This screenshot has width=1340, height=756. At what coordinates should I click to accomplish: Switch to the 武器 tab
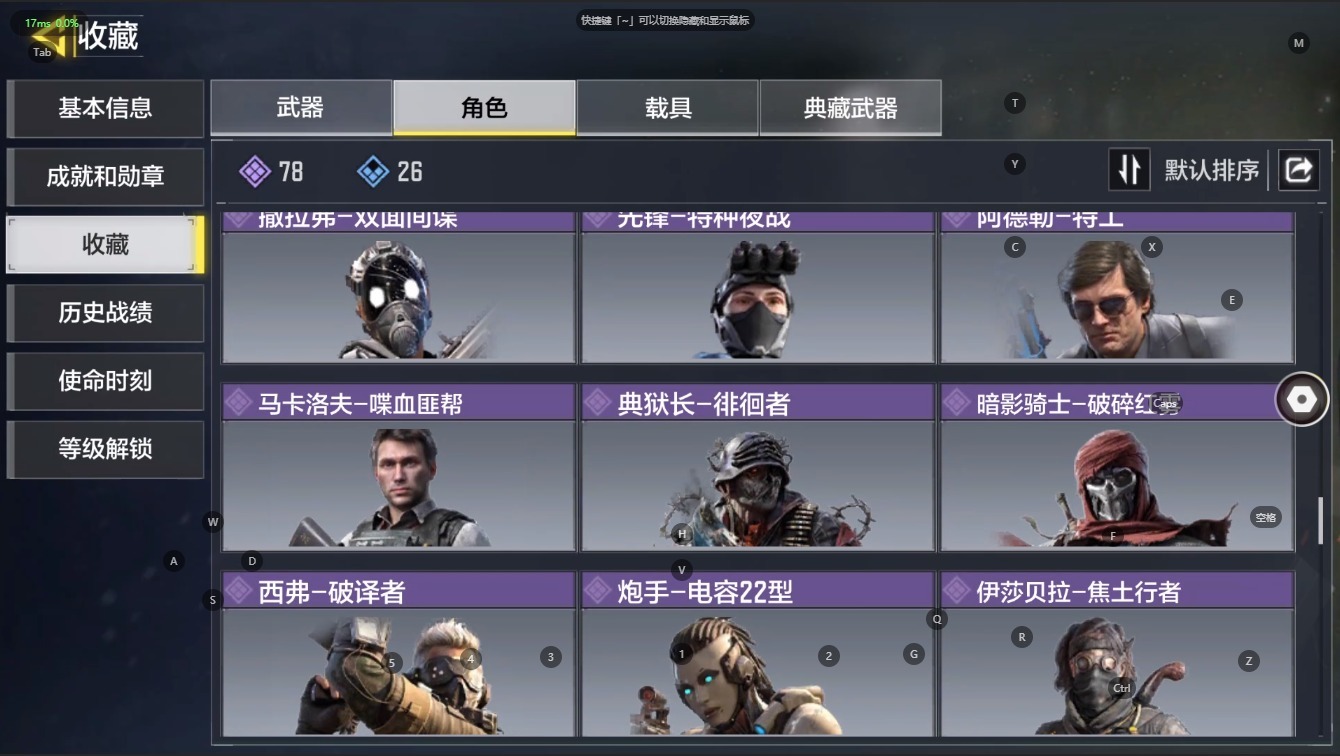point(301,108)
